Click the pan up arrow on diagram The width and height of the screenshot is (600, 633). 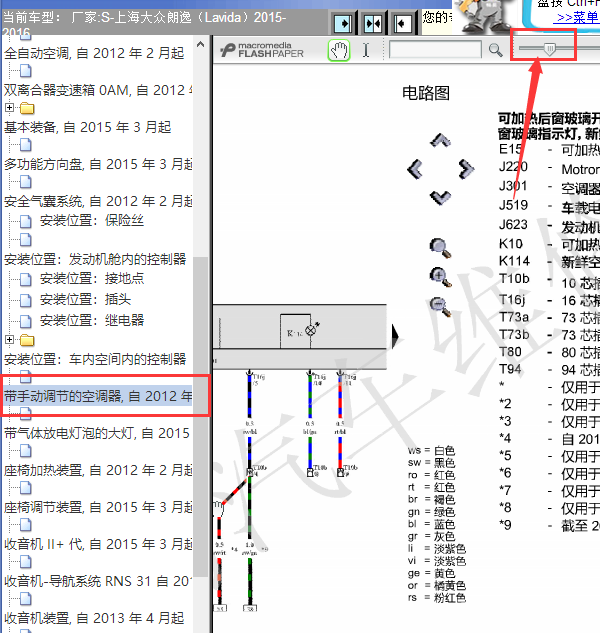pyautogui.click(x=441, y=140)
